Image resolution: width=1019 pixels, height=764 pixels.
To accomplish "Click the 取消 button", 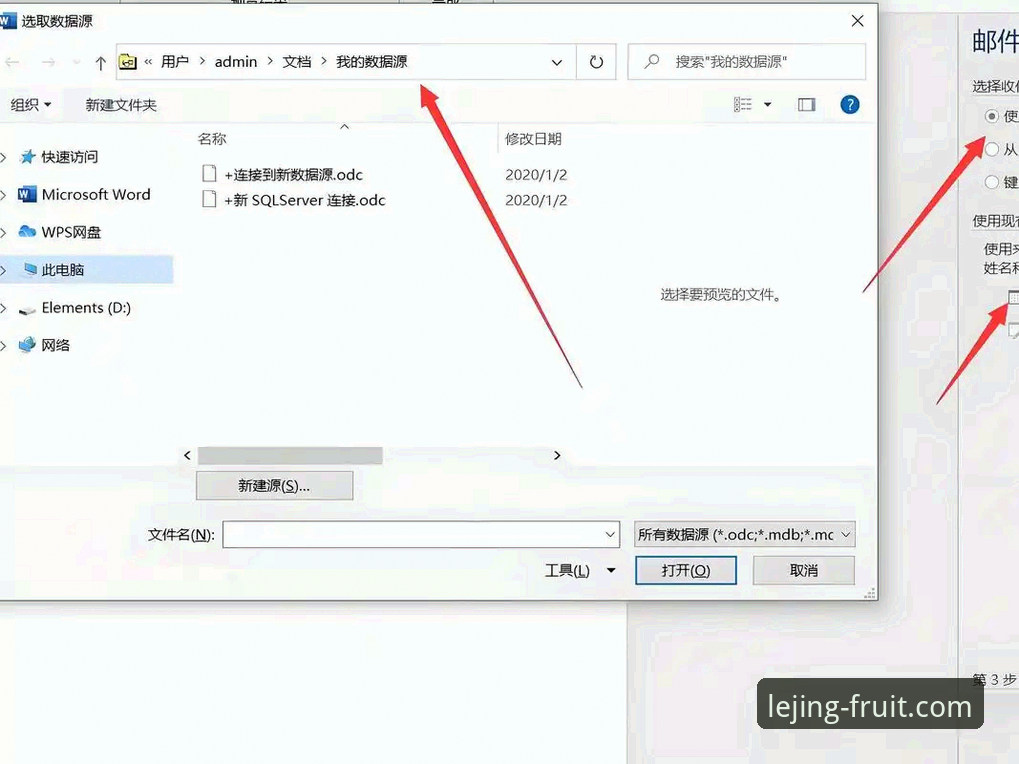I will [x=804, y=570].
